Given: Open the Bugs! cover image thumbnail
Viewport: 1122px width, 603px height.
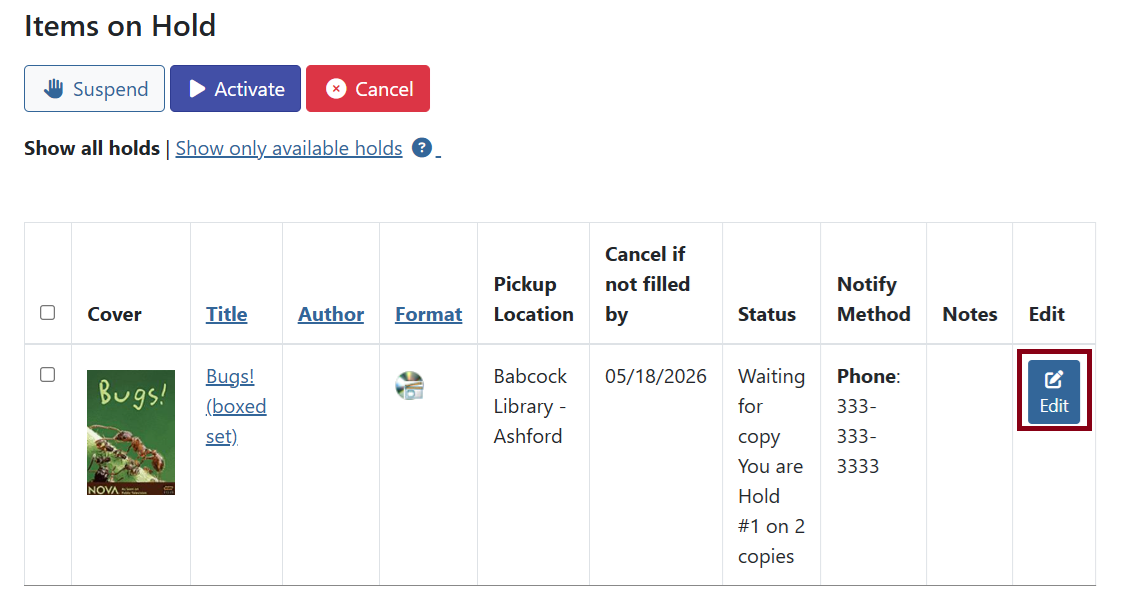Looking at the screenshot, I should click(131, 432).
